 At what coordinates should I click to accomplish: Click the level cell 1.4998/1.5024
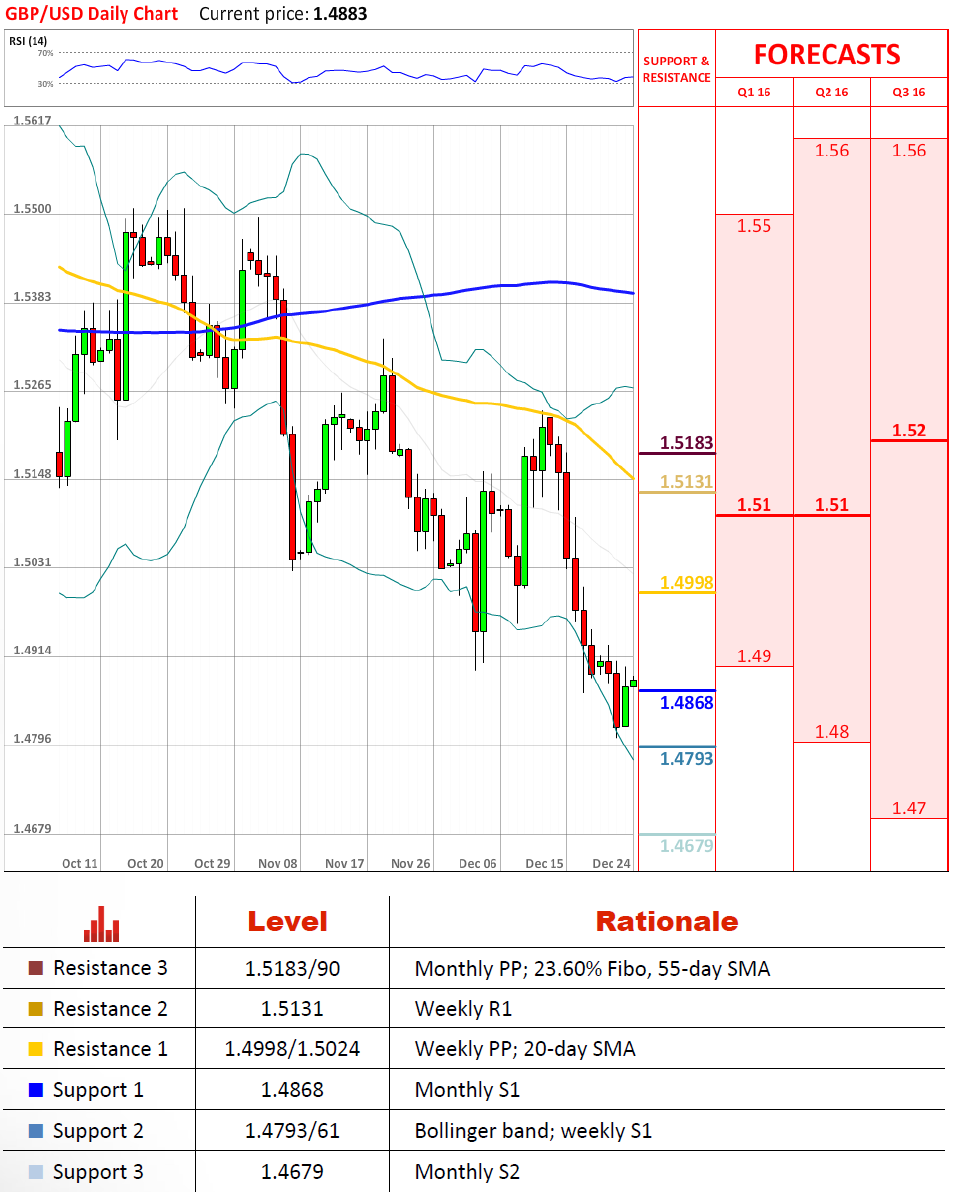[293, 1049]
